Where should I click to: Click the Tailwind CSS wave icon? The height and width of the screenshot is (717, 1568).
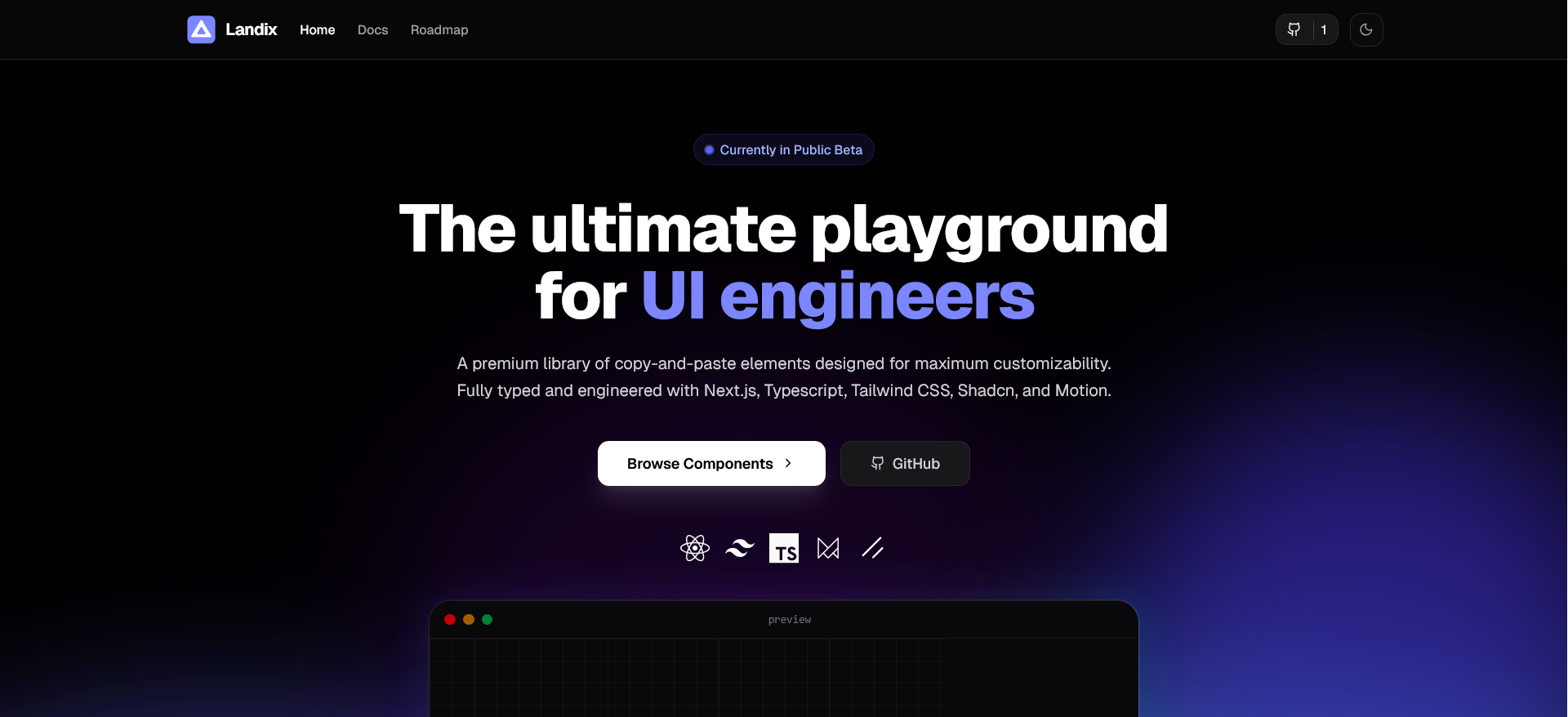tap(740, 548)
